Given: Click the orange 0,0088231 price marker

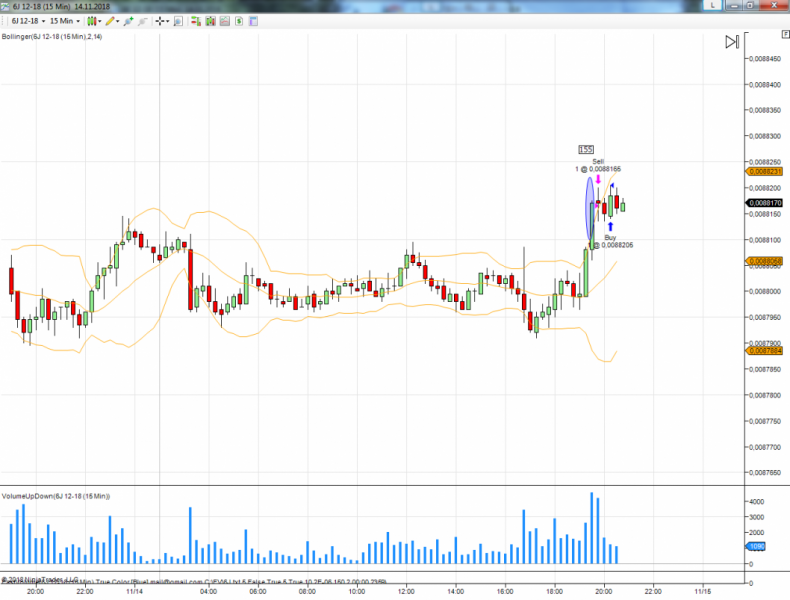Looking at the screenshot, I should [764, 172].
